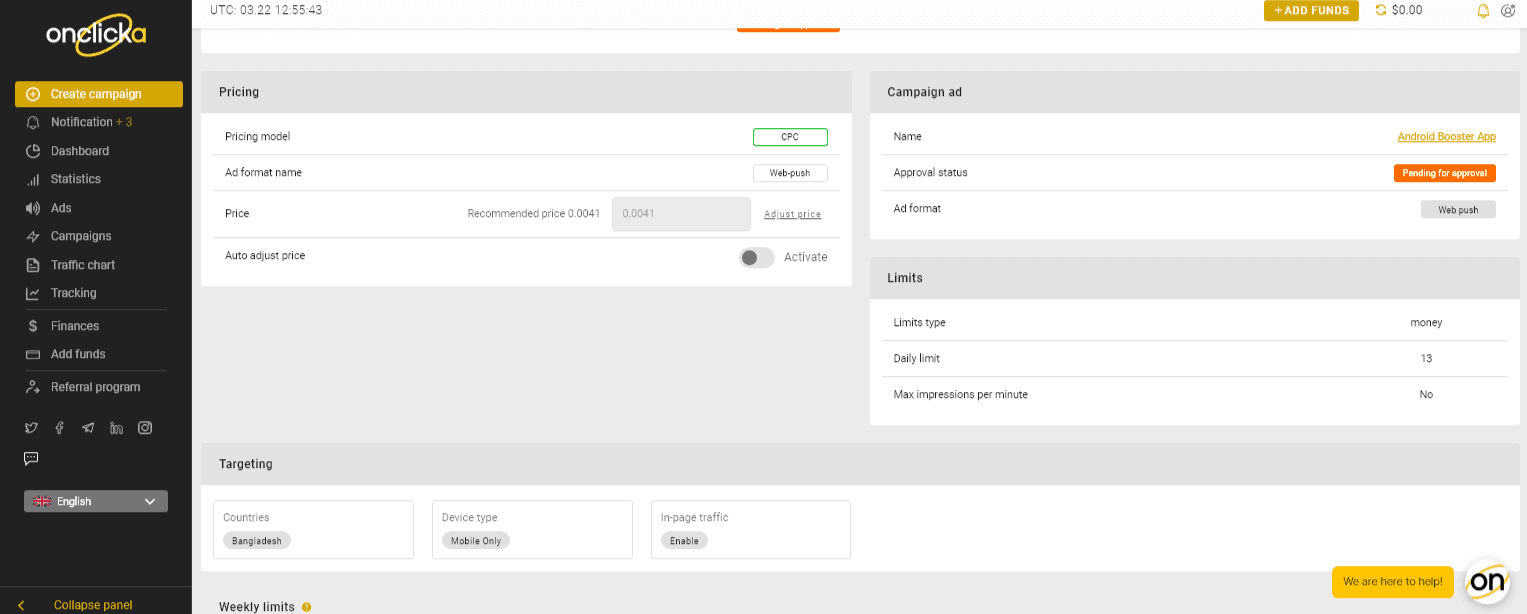Click the Twitter social icon
1527x614 pixels.
pyautogui.click(x=32, y=428)
